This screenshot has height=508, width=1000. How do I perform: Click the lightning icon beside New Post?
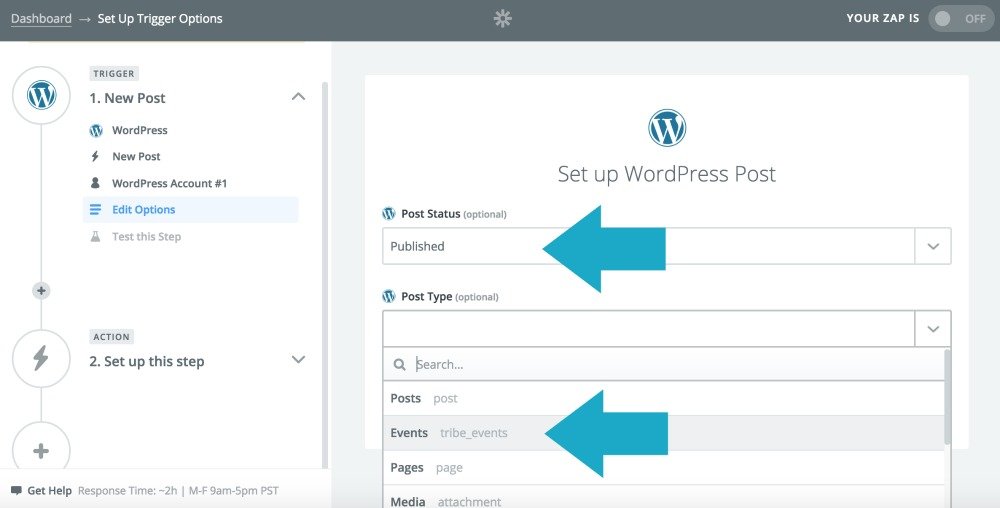point(96,156)
